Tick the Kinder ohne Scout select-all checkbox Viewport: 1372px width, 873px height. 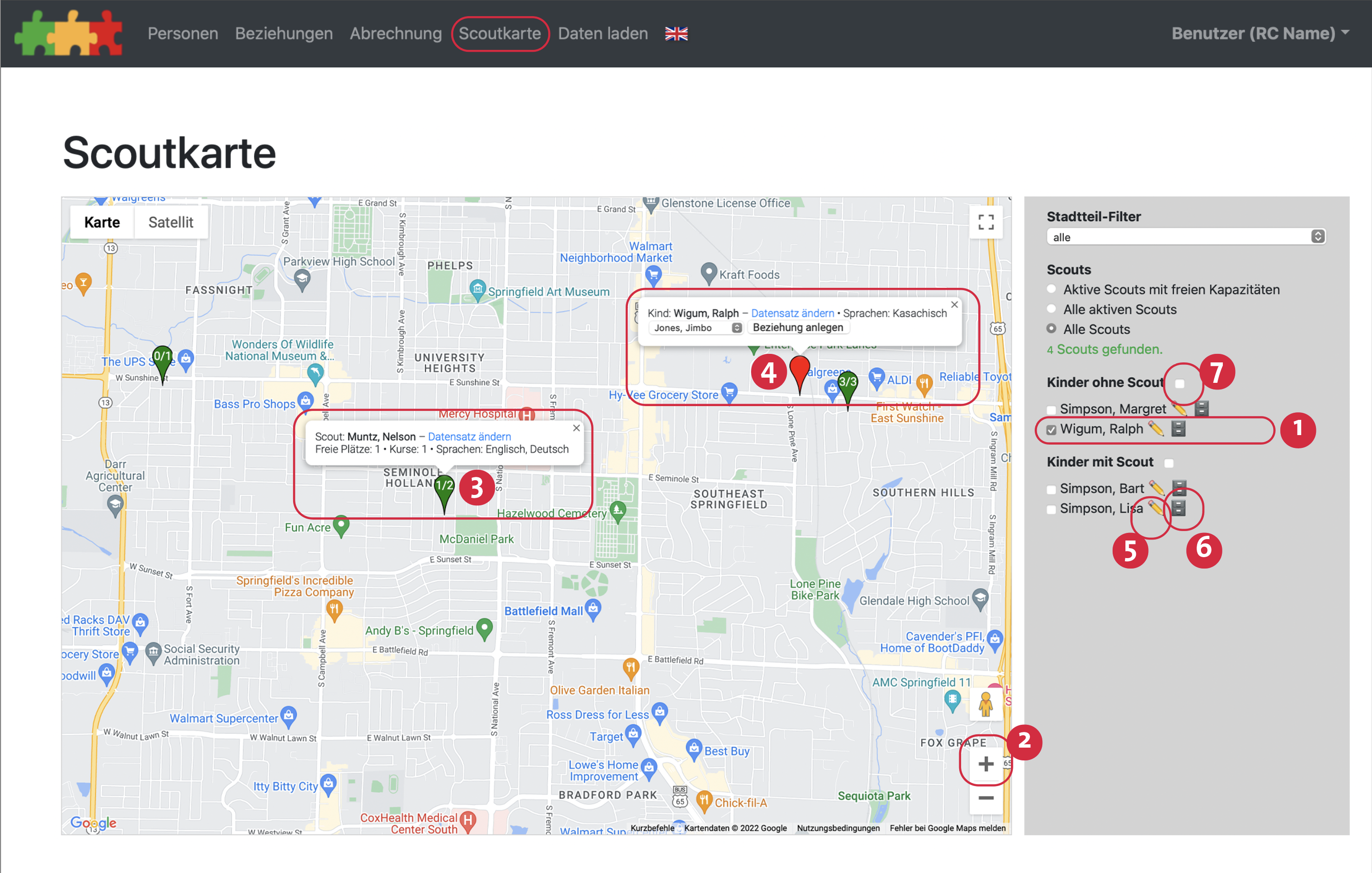point(1180,384)
